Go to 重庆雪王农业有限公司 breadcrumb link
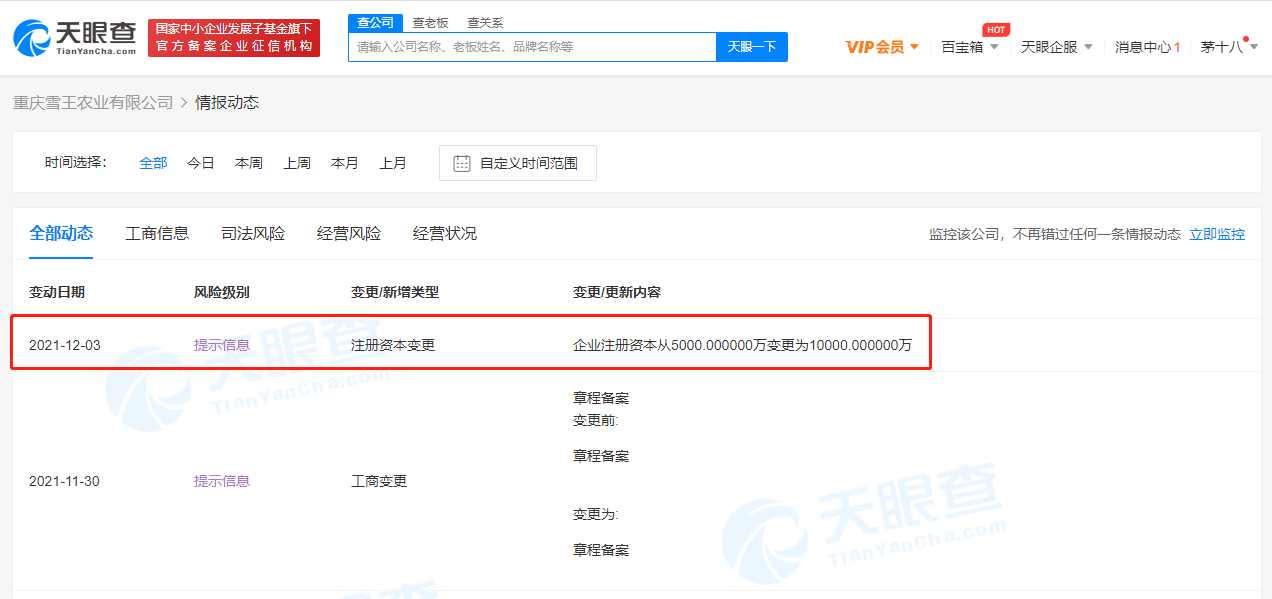Image resolution: width=1272 pixels, height=599 pixels. point(93,103)
